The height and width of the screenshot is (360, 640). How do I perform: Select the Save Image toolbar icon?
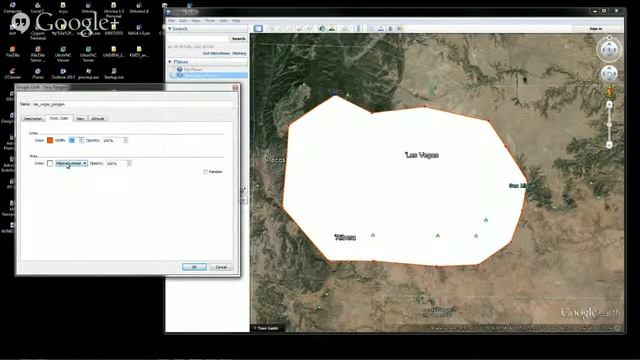pyautogui.click(x=390, y=29)
